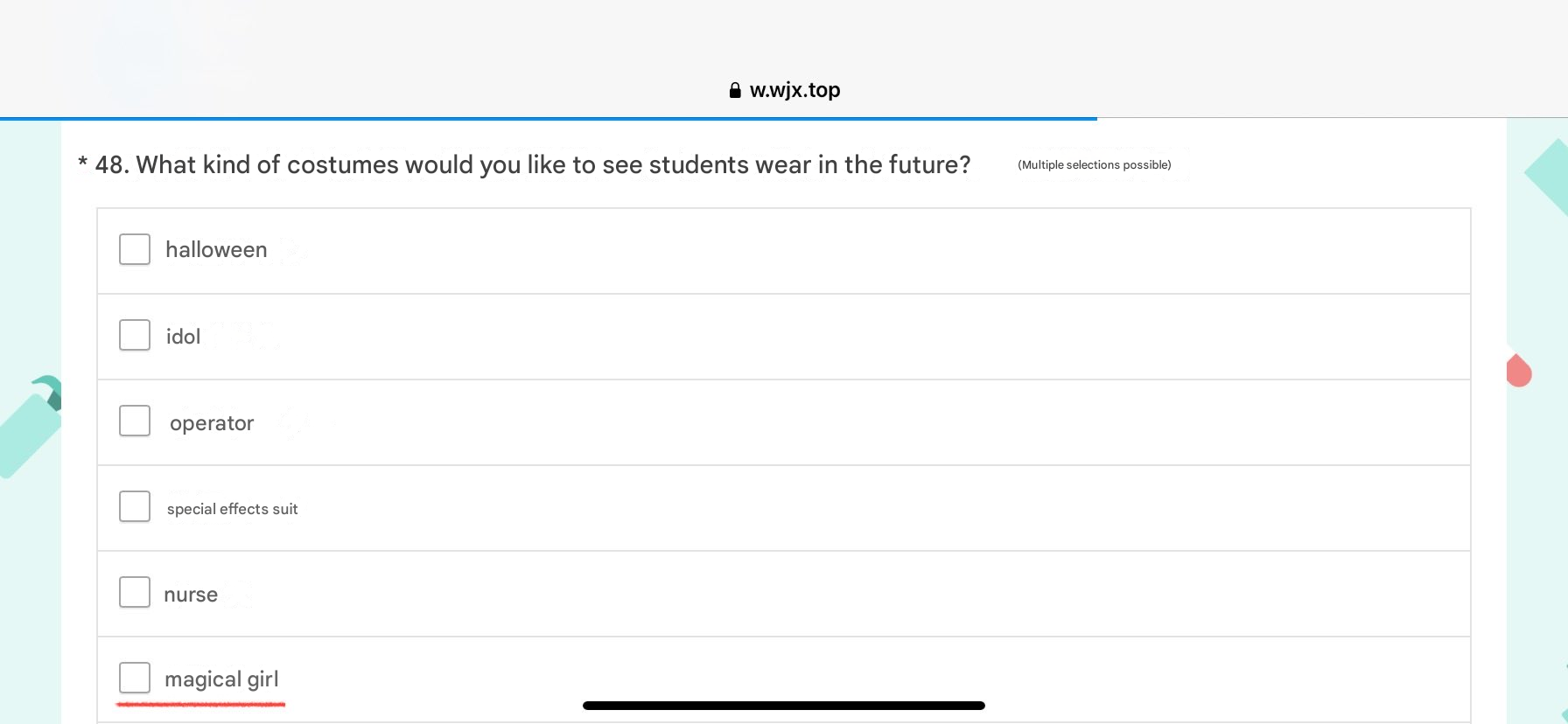The width and height of the screenshot is (1568, 724).
Task: Toggle the magical girl checkbox
Action: pos(135,678)
